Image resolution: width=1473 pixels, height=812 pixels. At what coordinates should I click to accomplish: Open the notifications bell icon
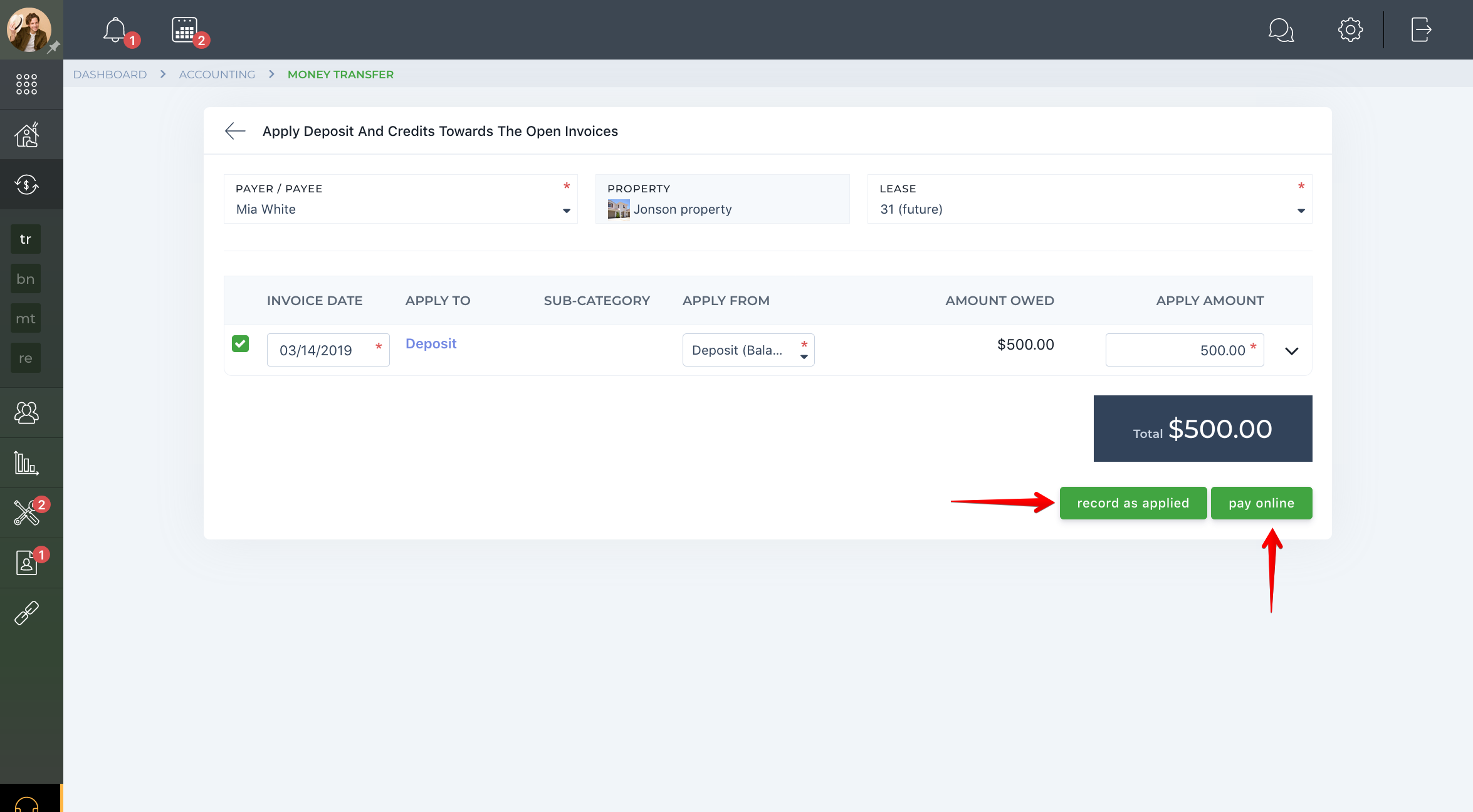point(116,30)
